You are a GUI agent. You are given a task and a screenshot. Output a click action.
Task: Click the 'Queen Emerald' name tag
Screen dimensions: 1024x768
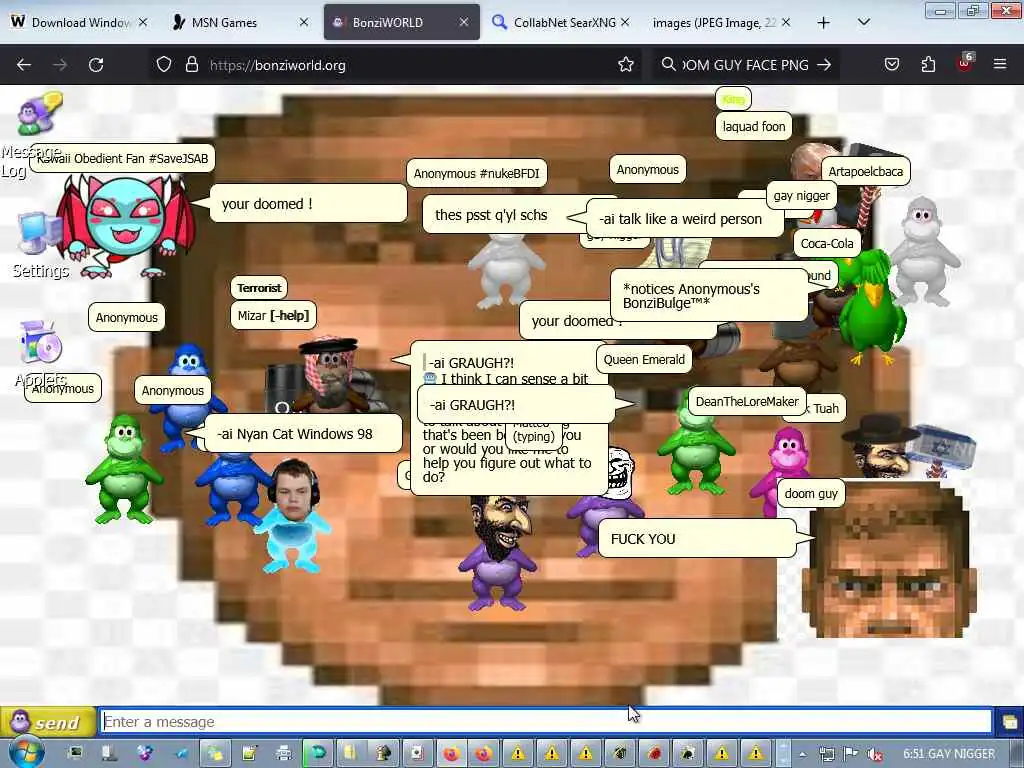644,360
